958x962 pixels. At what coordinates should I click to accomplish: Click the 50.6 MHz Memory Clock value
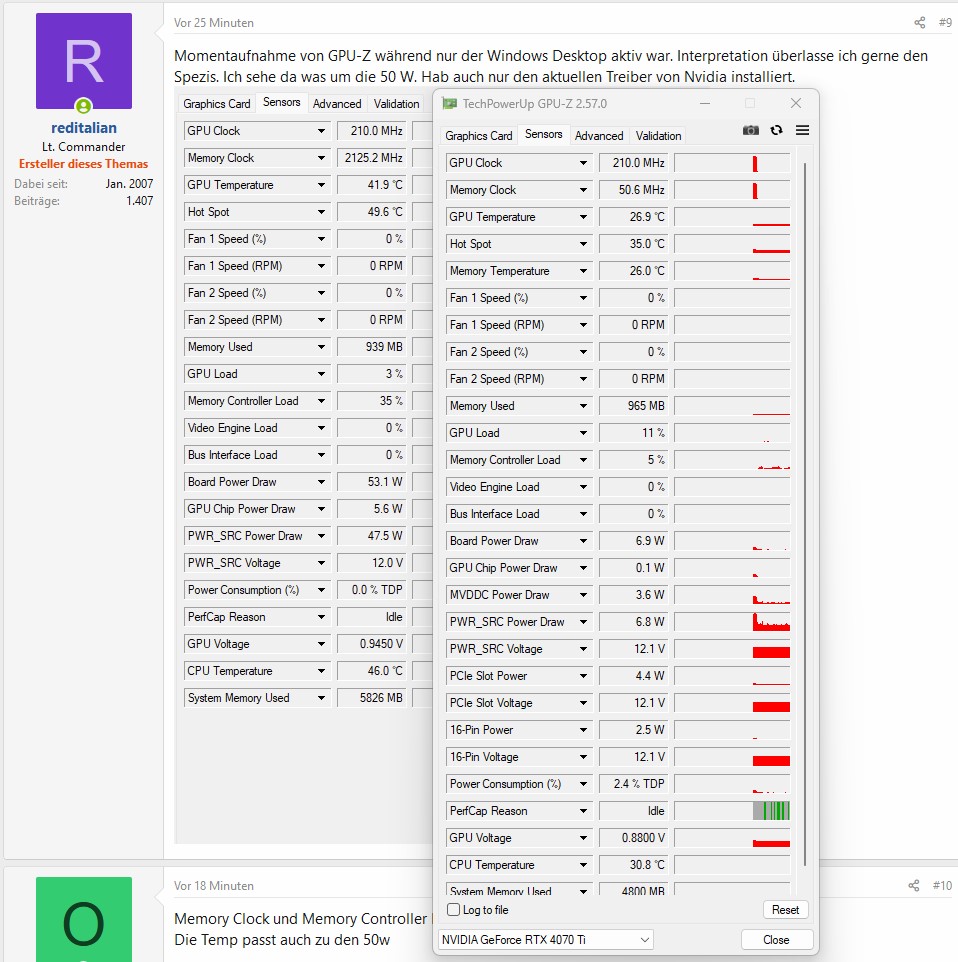[633, 190]
